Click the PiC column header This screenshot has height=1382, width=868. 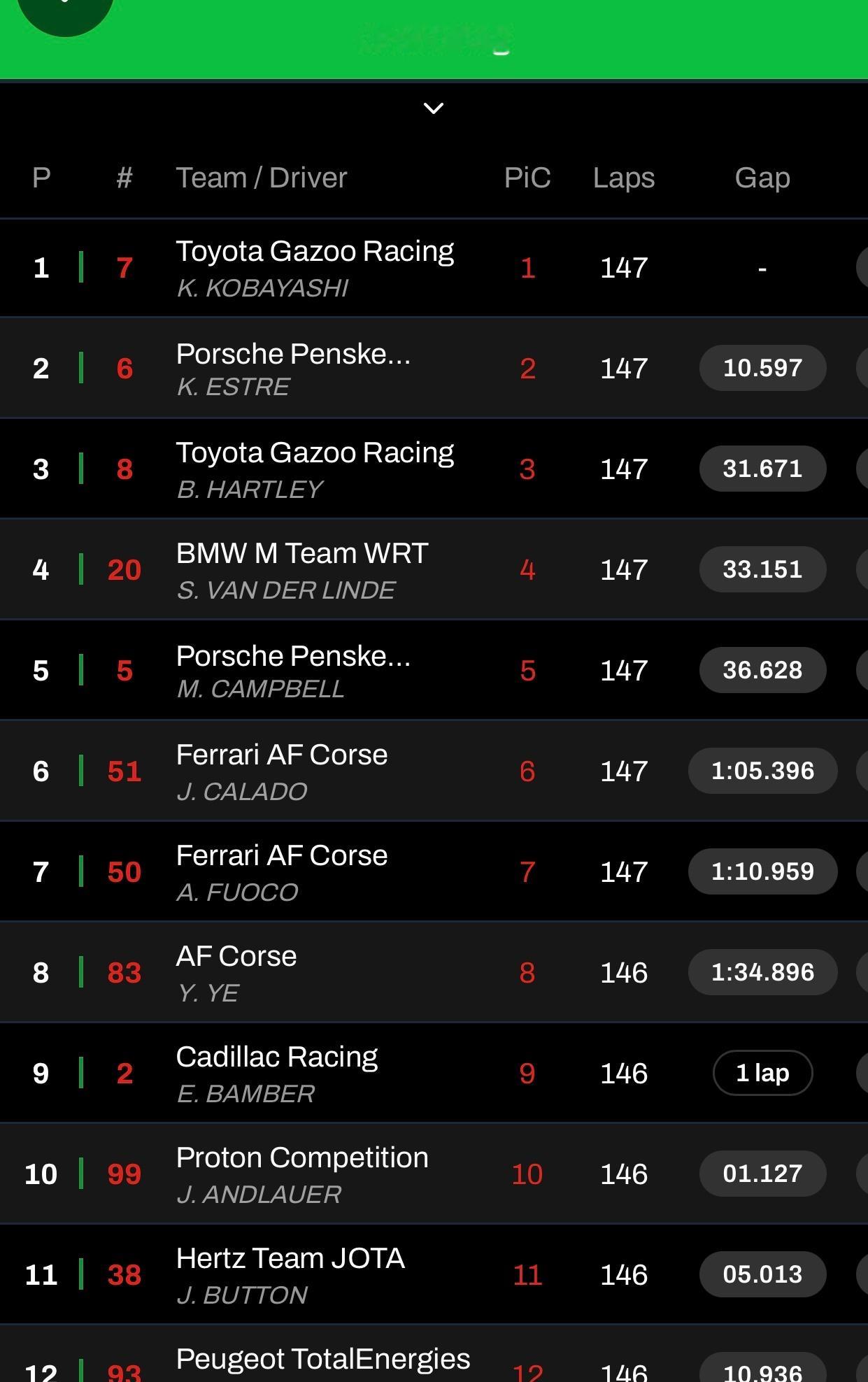[527, 178]
